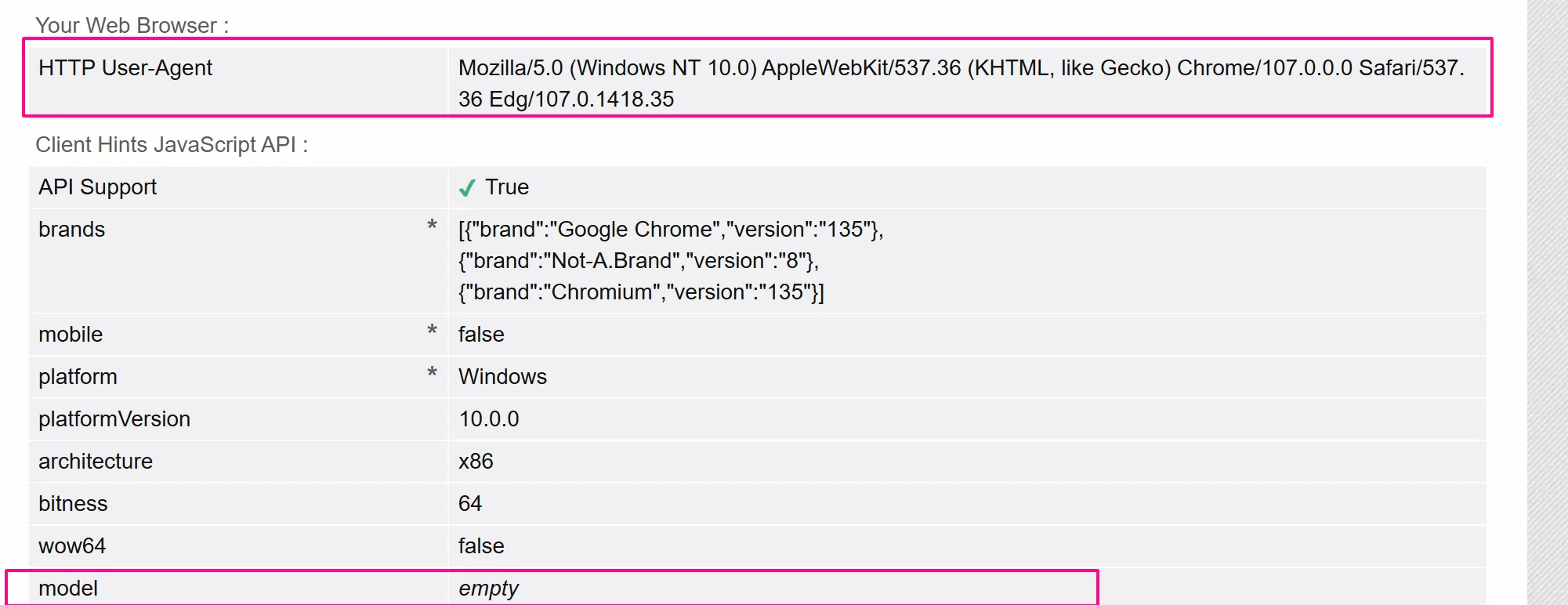1568x605 pixels.
Task: Click the "Client Hints JavaScript API :" heading
Action: click(172, 145)
